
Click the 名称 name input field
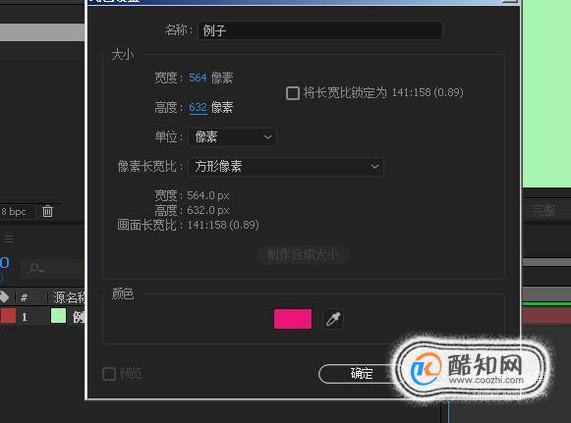[320, 30]
